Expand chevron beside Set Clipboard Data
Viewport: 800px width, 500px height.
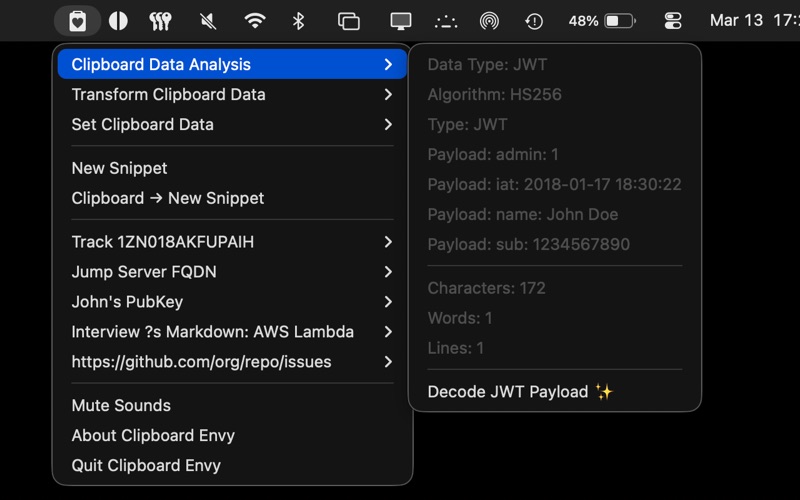[388, 124]
